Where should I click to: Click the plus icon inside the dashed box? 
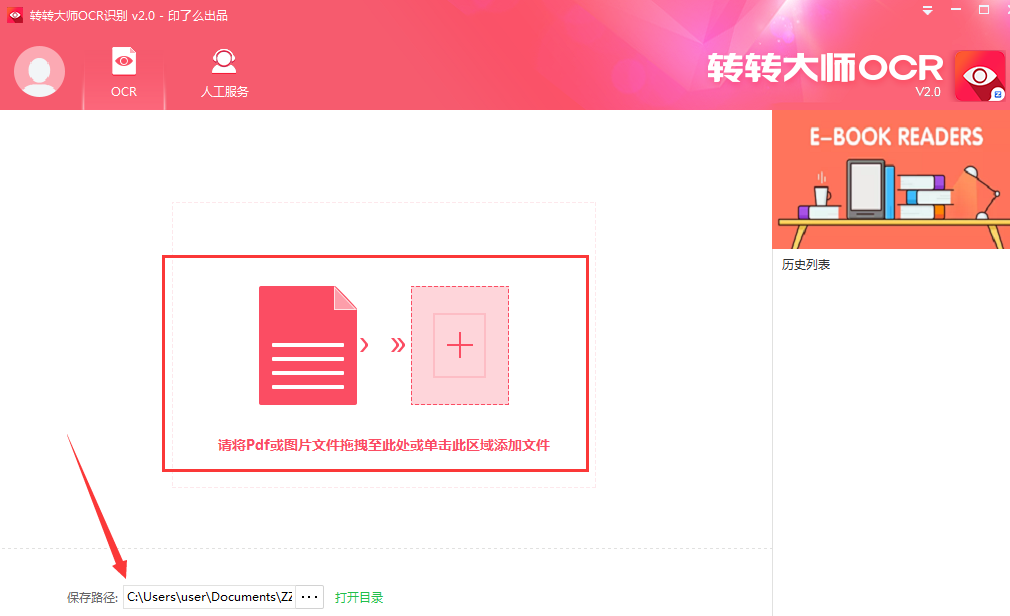coord(459,345)
